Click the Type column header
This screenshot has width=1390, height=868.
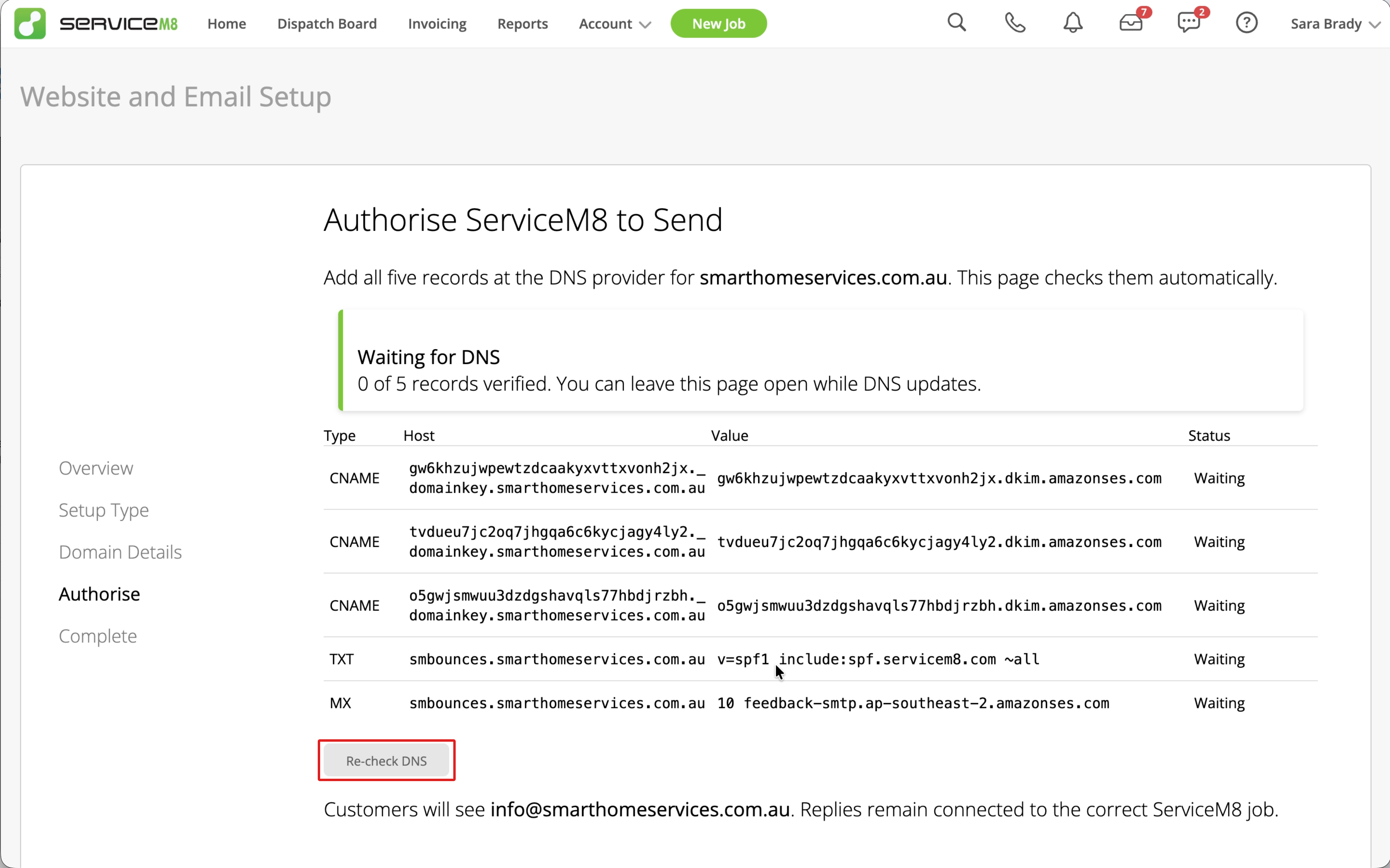pyautogui.click(x=340, y=436)
